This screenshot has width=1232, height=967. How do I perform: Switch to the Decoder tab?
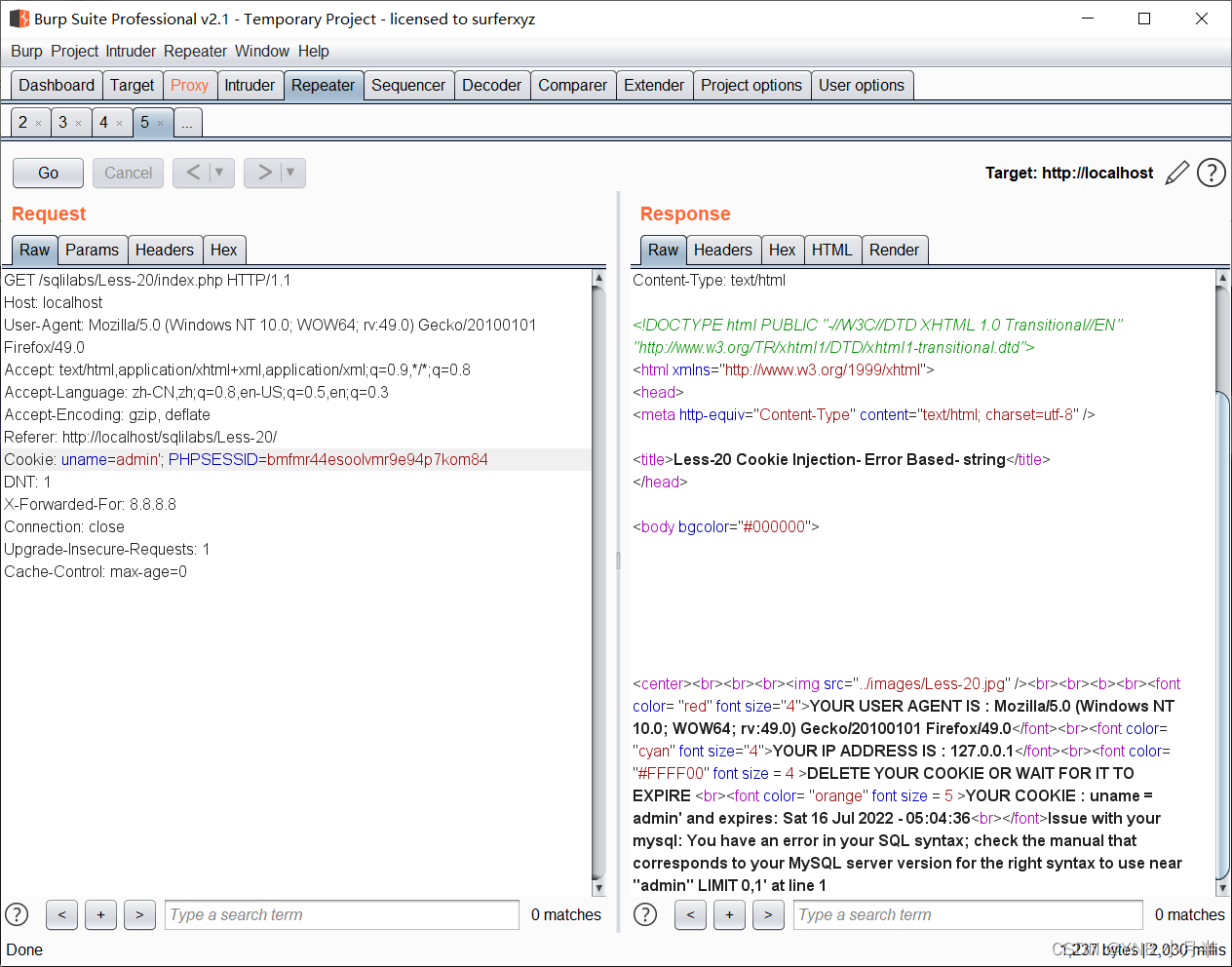coord(491,85)
